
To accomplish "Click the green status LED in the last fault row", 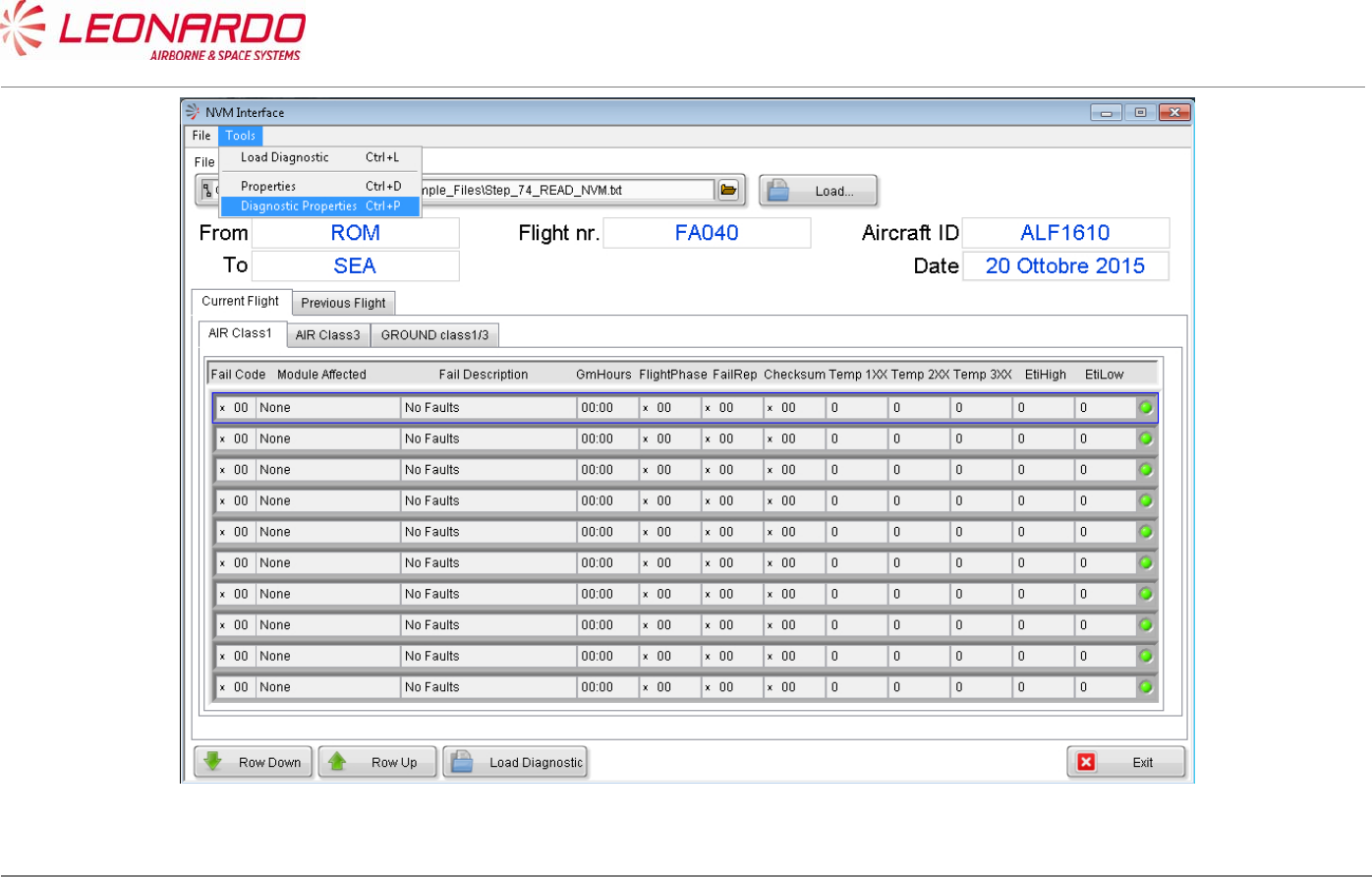I will point(1146,687).
